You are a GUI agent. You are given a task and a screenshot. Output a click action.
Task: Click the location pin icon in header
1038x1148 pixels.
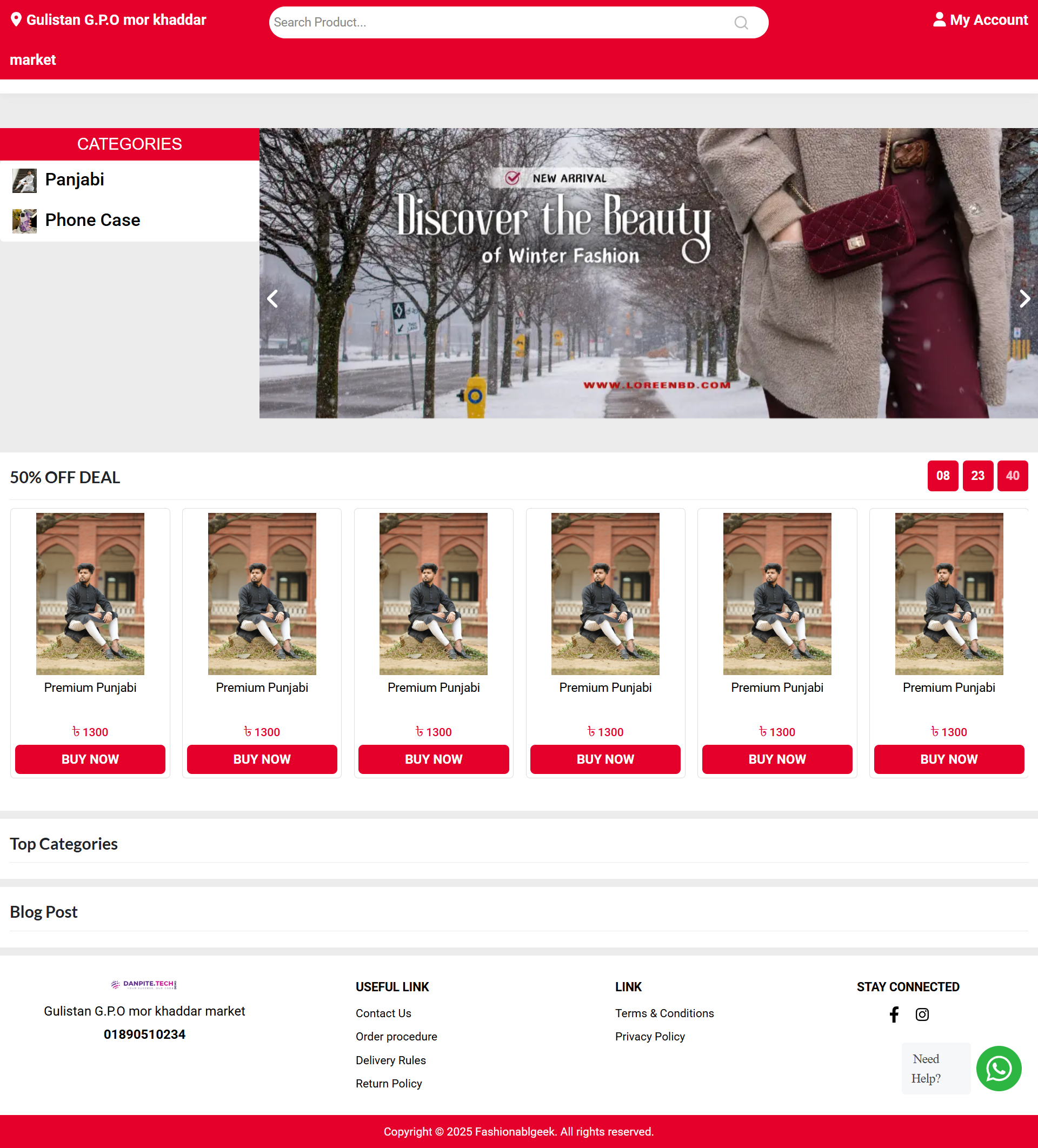[x=16, y=20]
